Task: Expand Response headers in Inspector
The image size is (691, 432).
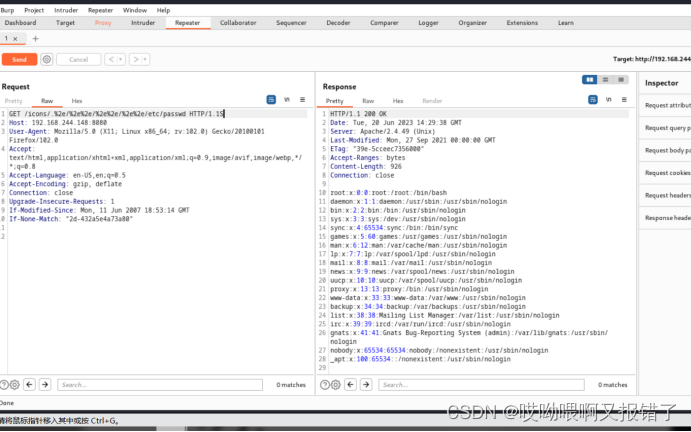Action: click(x=665, y=218)
